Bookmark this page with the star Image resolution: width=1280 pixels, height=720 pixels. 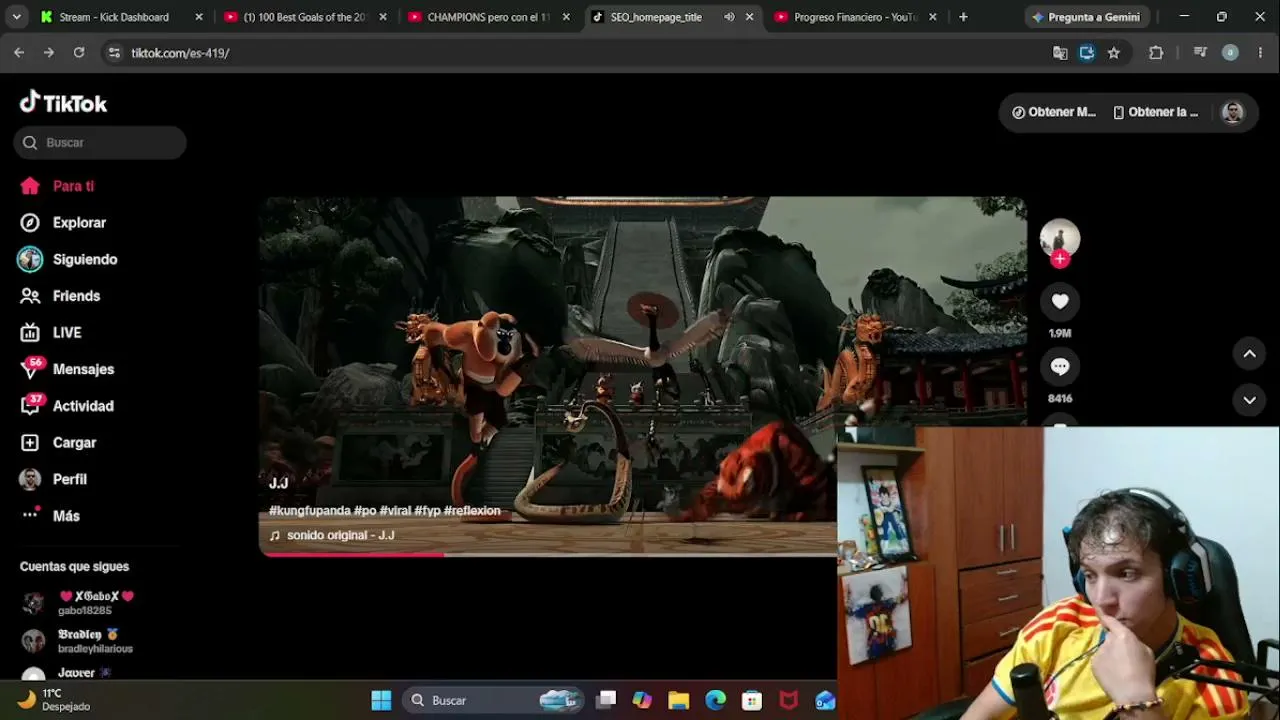(1114, 53)
